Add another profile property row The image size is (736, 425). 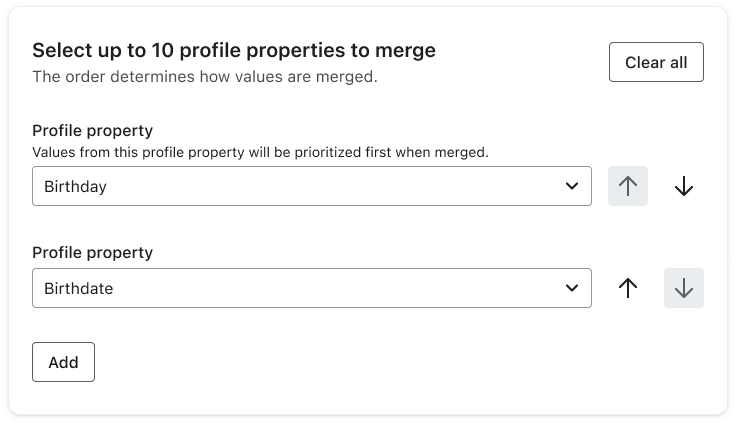(63, 362)
